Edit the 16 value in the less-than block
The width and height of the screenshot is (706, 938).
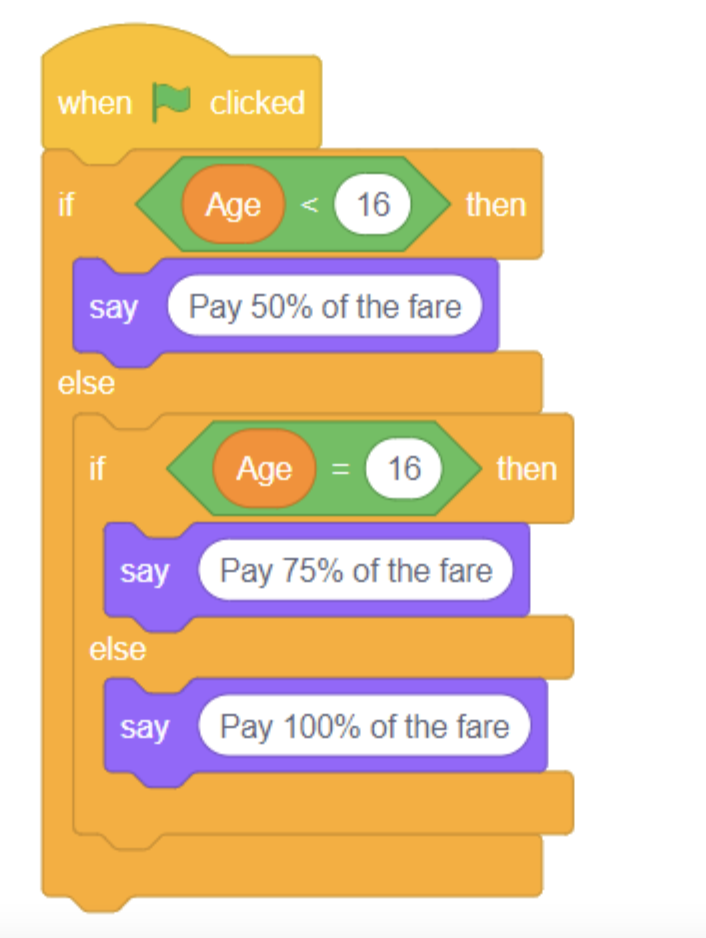click(x=373, y=205)
